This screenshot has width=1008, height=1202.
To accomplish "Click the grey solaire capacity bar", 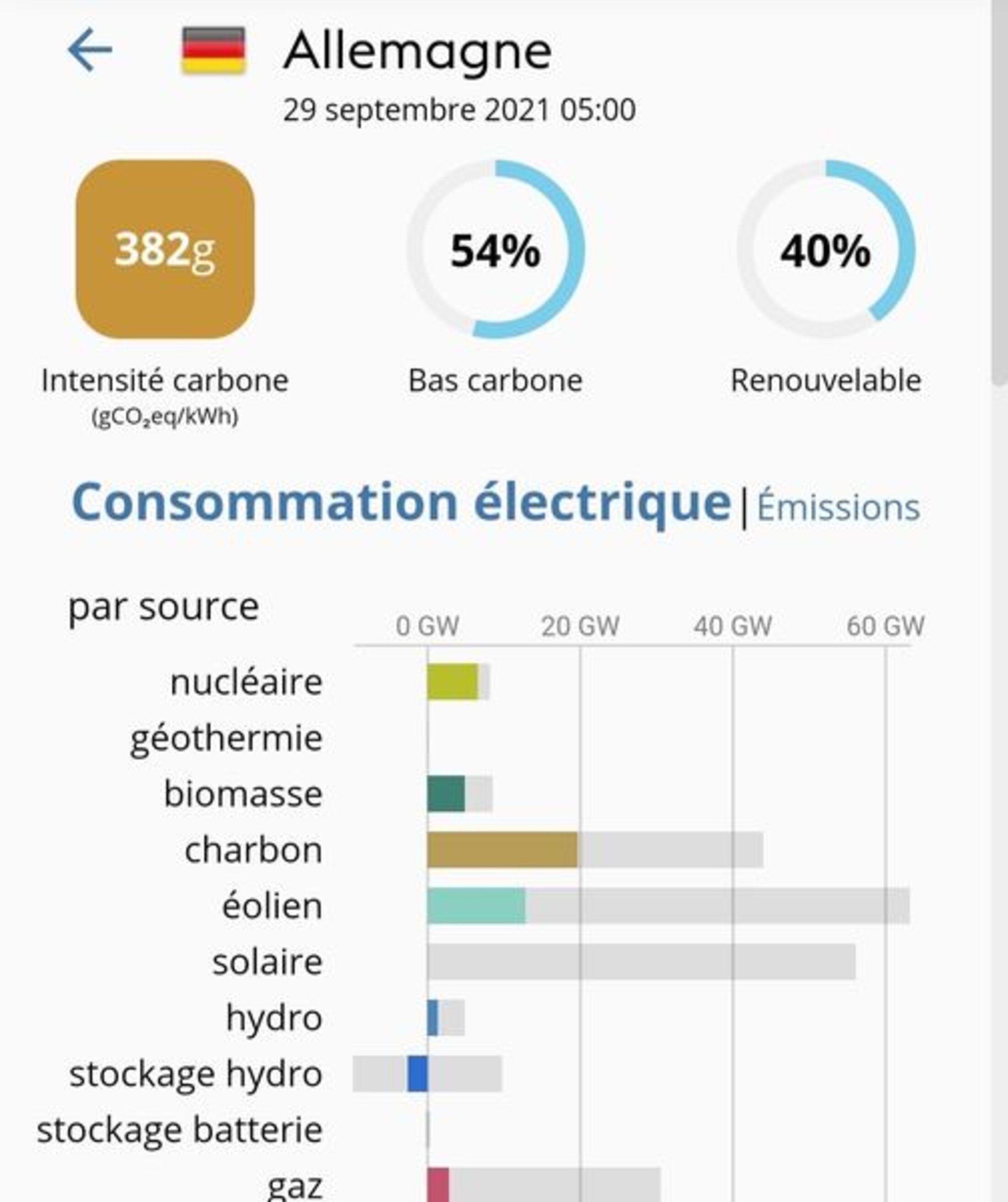I will (x=641, y=962).
